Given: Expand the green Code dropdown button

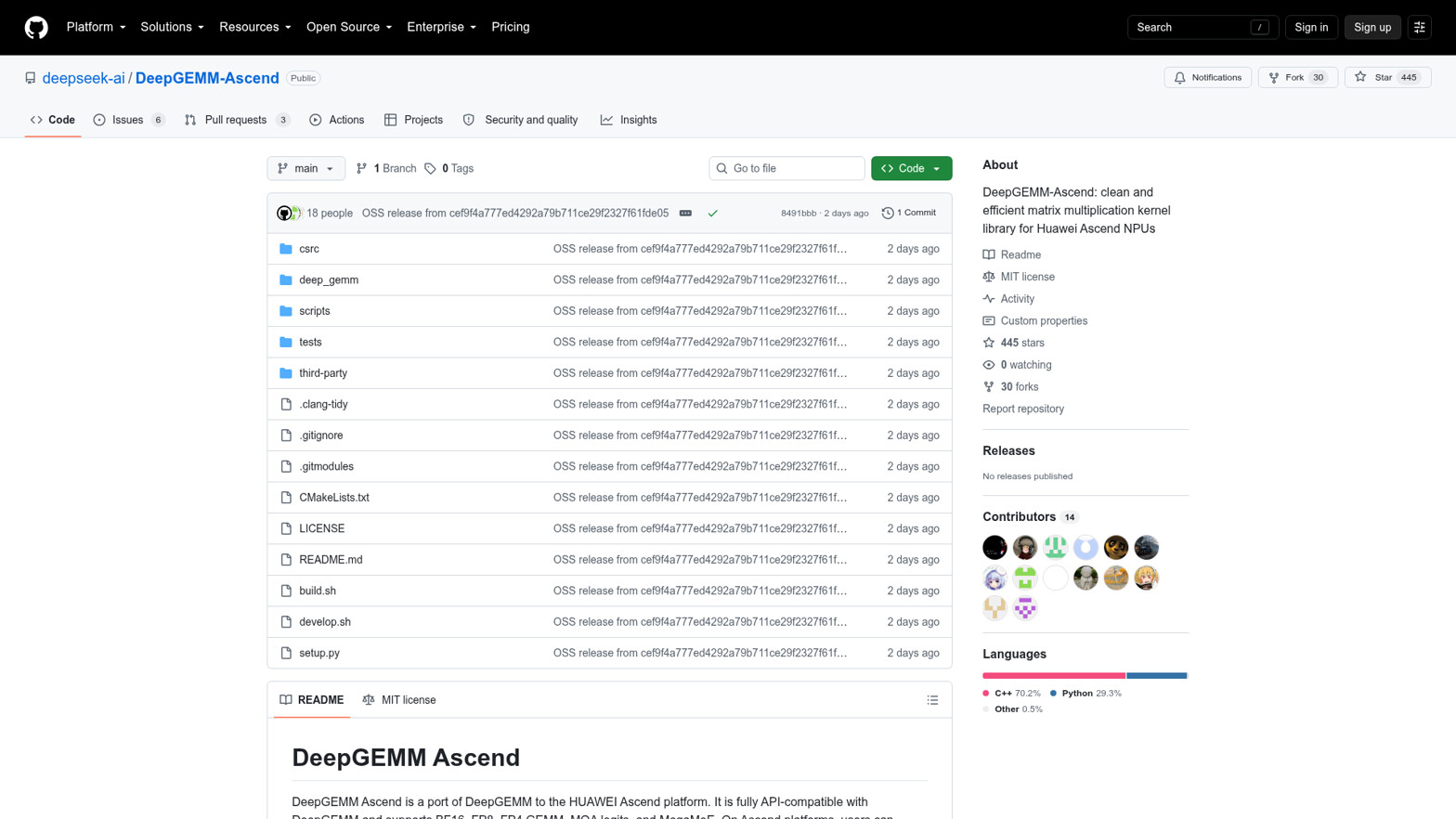Looking at the screenshot, I should click(x=911, y=168).
